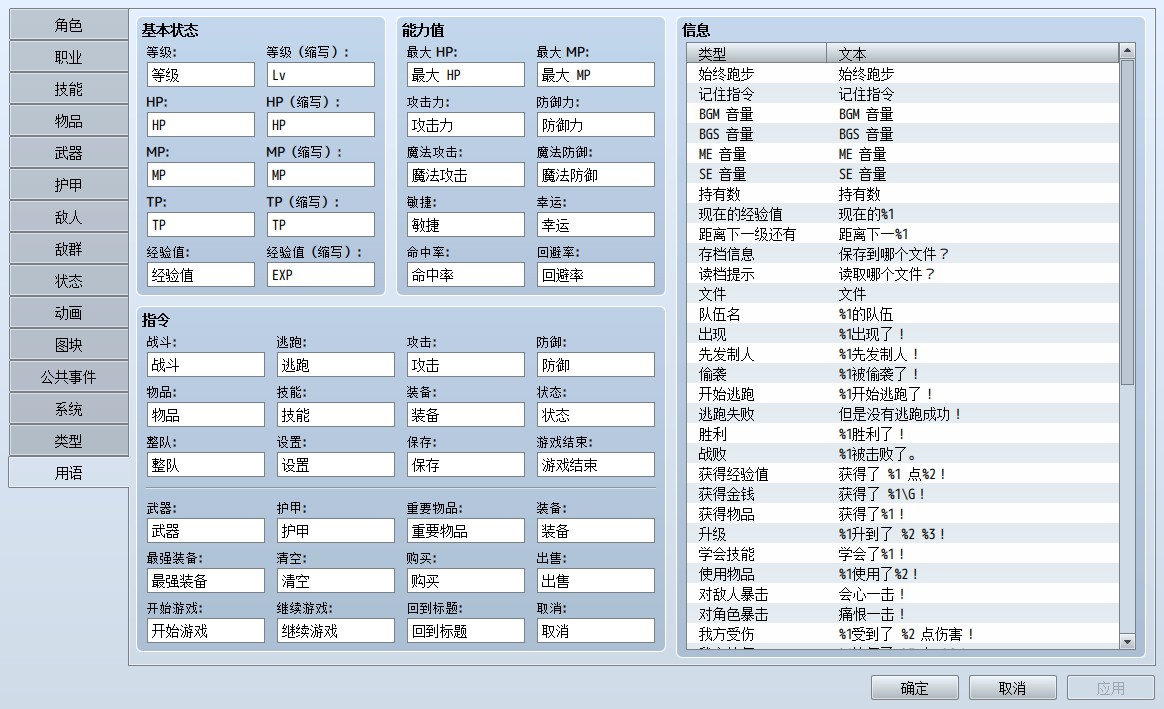The image size is (1164, 709).
Task: Open the 敌人 sidebar tab
Action: pyautogui.click(x=68, y=218)
